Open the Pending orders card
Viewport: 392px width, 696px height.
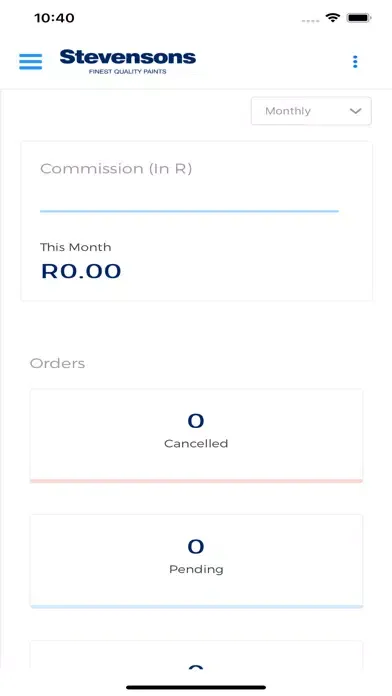click(196, 561)
